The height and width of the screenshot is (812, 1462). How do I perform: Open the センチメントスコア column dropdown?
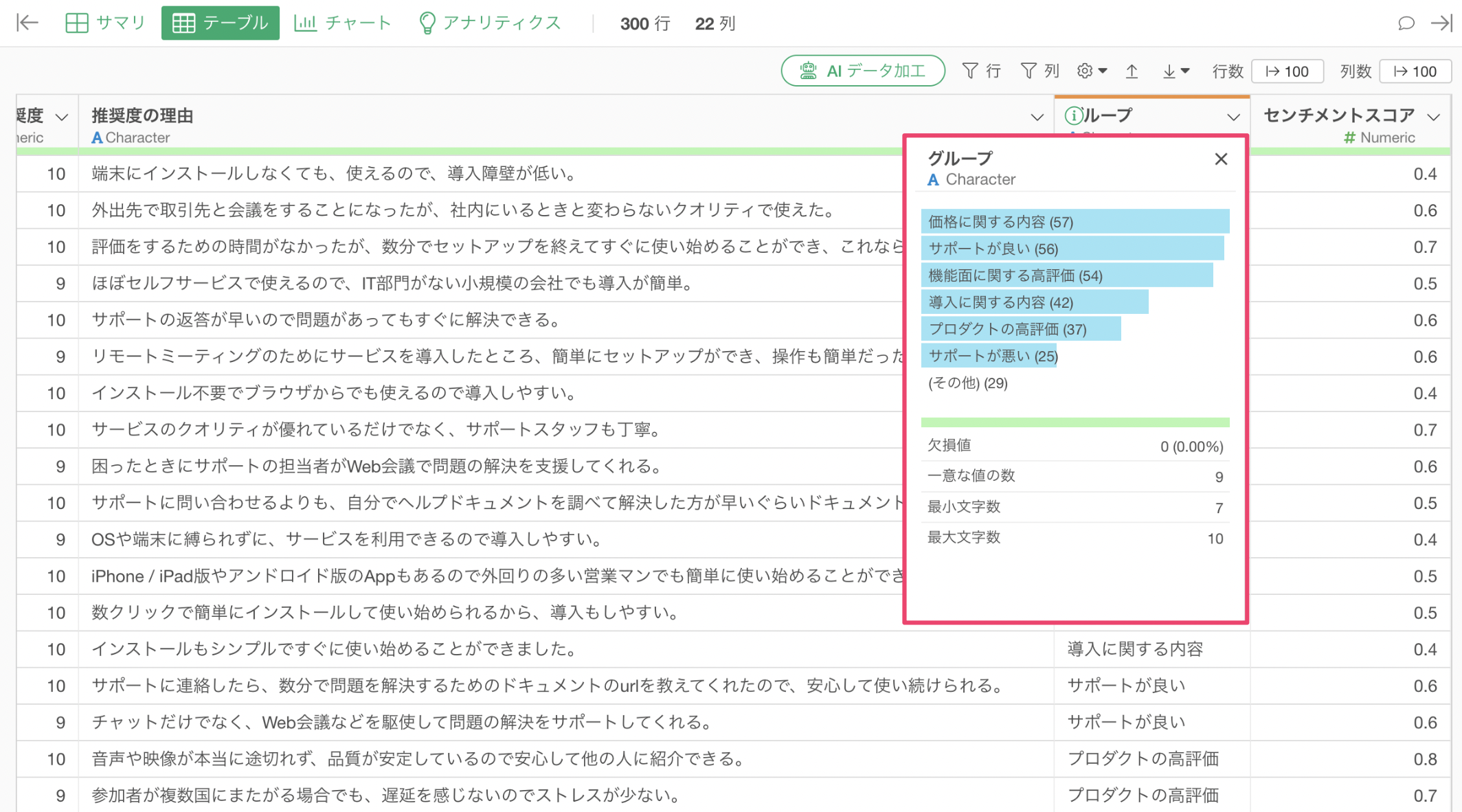(x=1433, y=117)
